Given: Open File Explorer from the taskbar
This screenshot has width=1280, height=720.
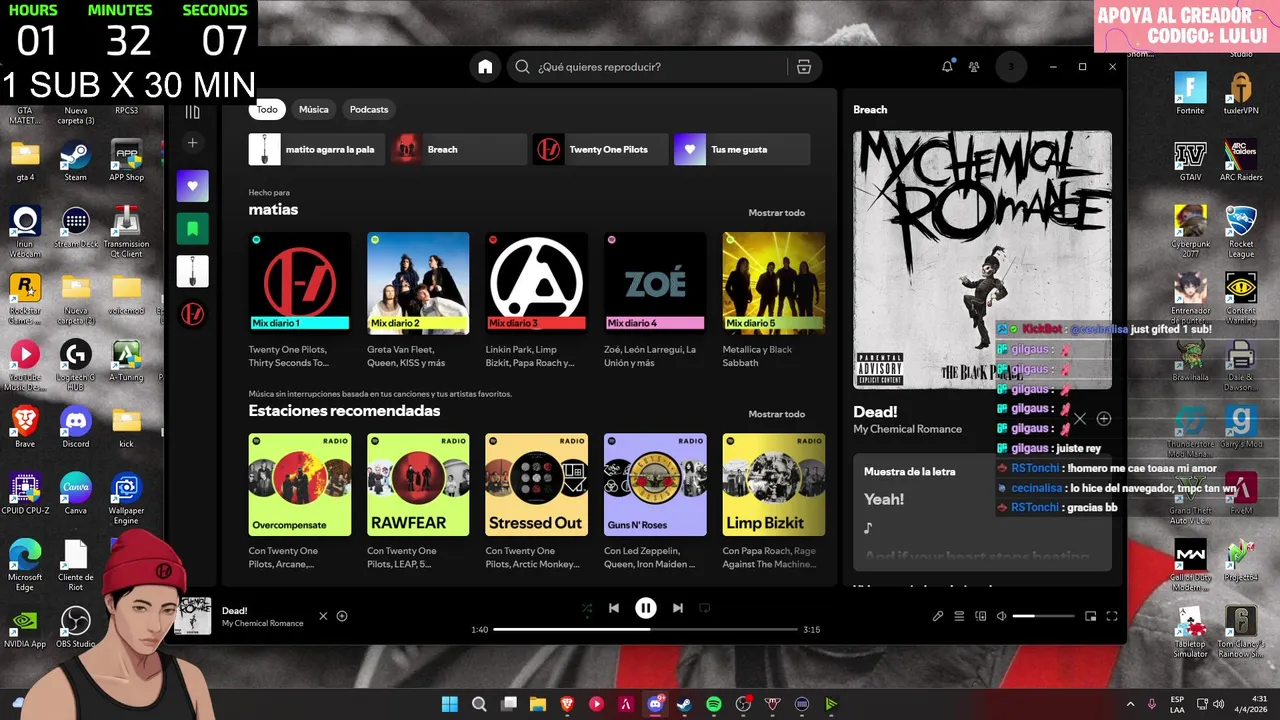Looking at the screenshot, I should click(x=538, y=704).
